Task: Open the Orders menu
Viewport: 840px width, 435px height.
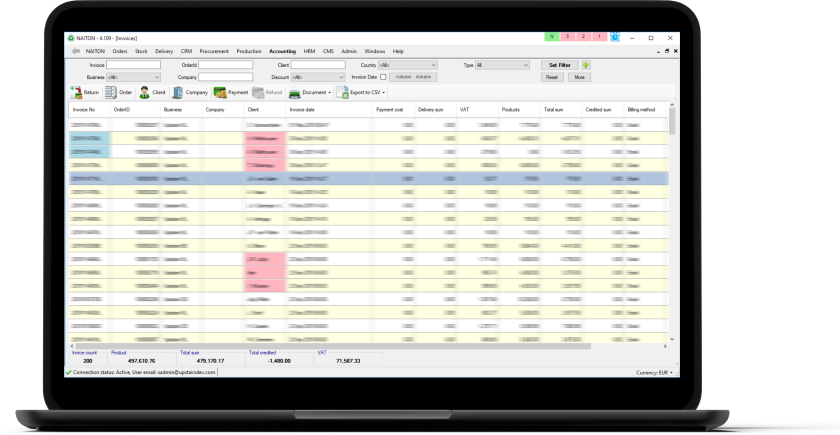Action: pos(120,51)
